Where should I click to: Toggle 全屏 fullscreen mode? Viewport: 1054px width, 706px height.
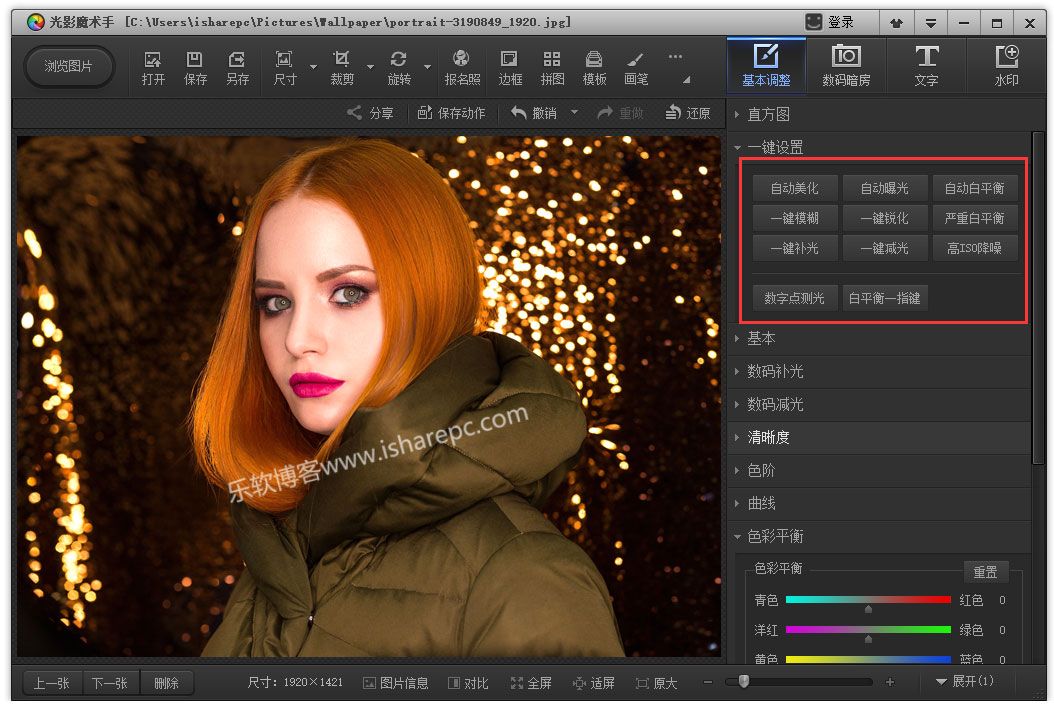tap(531, 683)
